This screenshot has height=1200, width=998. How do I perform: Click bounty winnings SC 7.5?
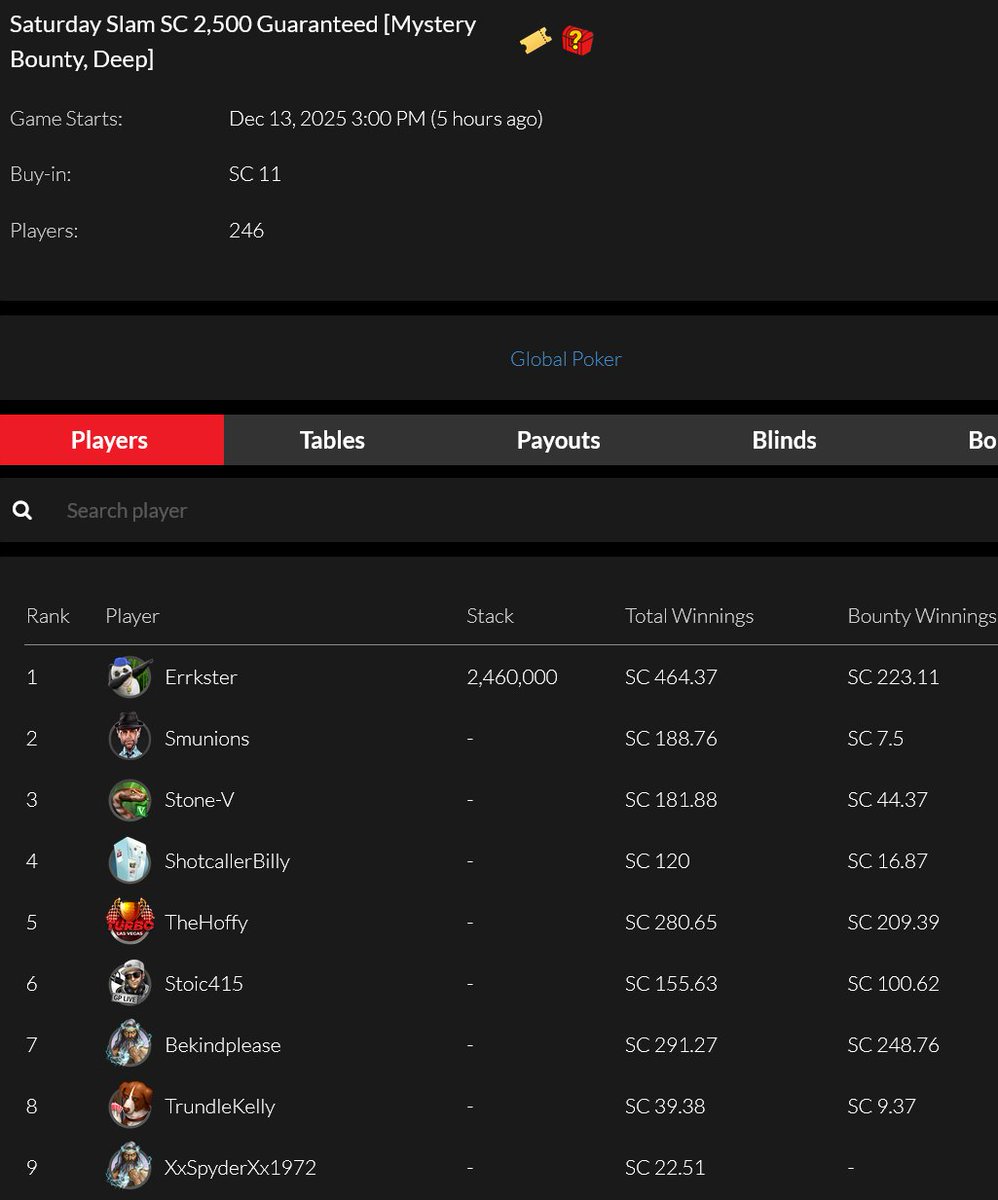tap(875, 739)
